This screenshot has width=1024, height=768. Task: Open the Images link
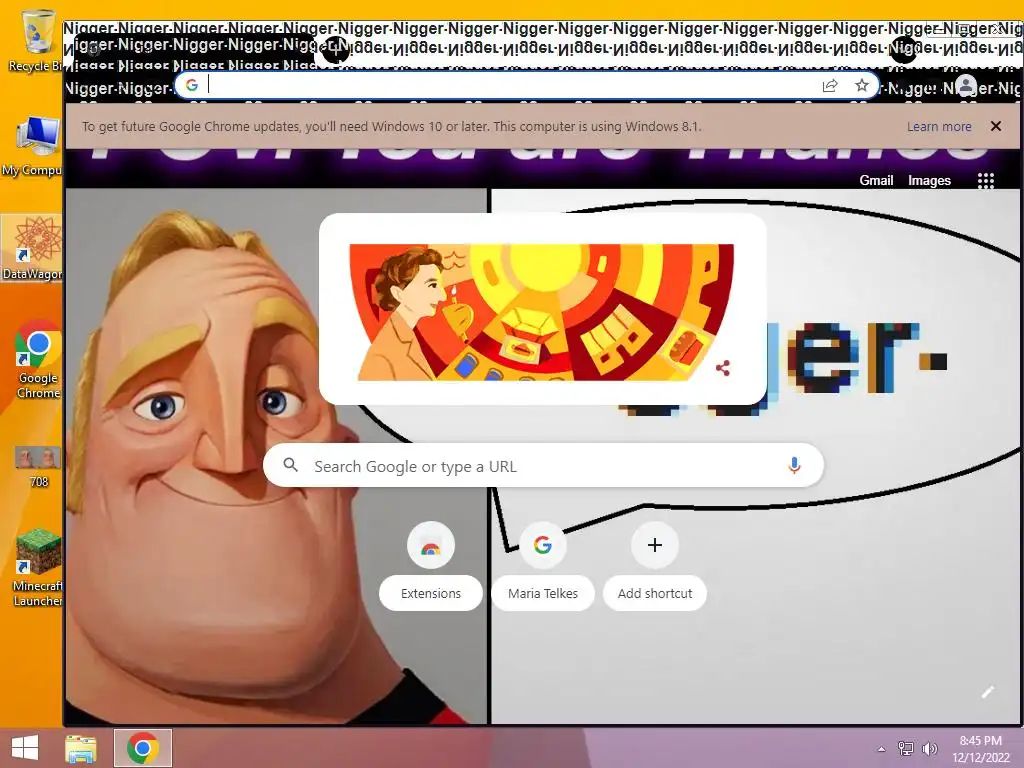[x=929, y=180]
